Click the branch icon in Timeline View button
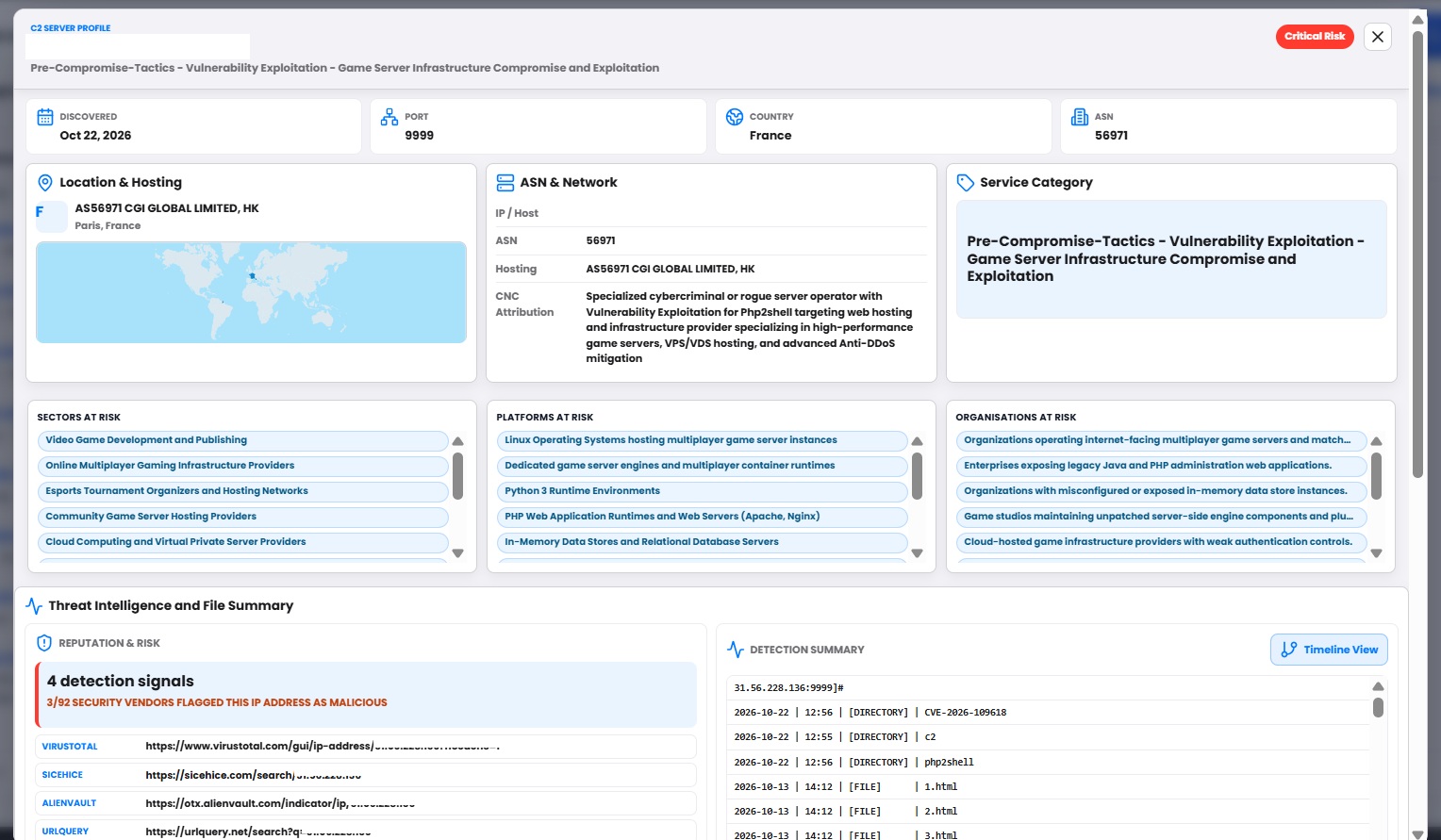 point(1289,650)
